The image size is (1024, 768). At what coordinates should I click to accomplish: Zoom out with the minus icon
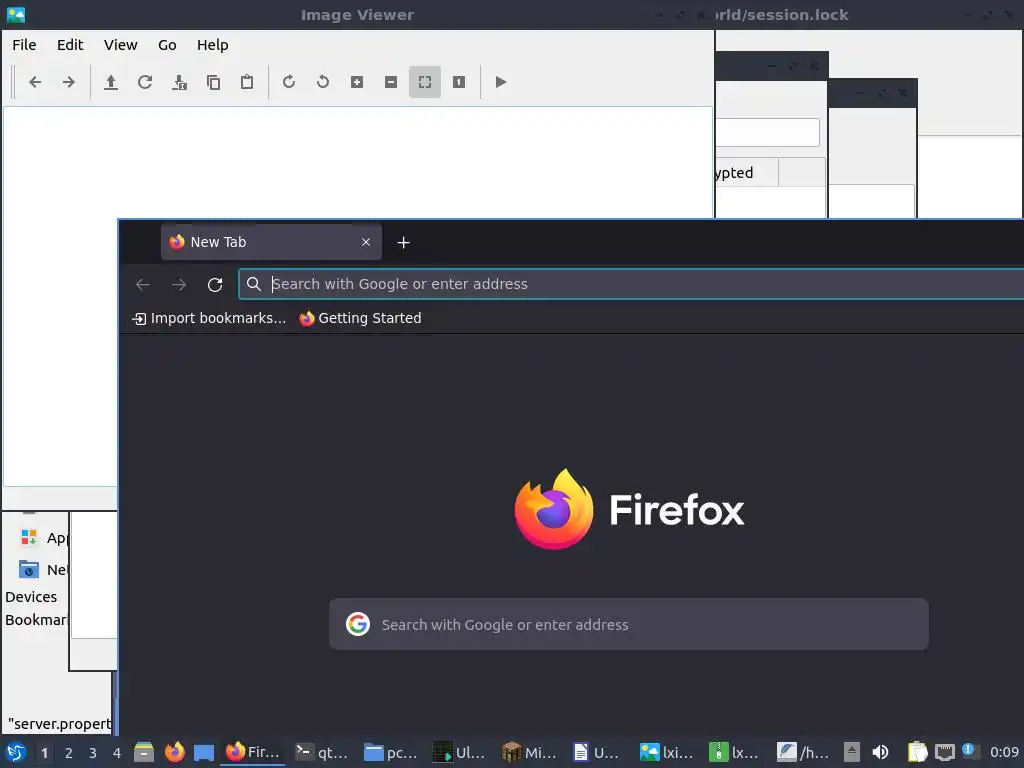point(391,82)
